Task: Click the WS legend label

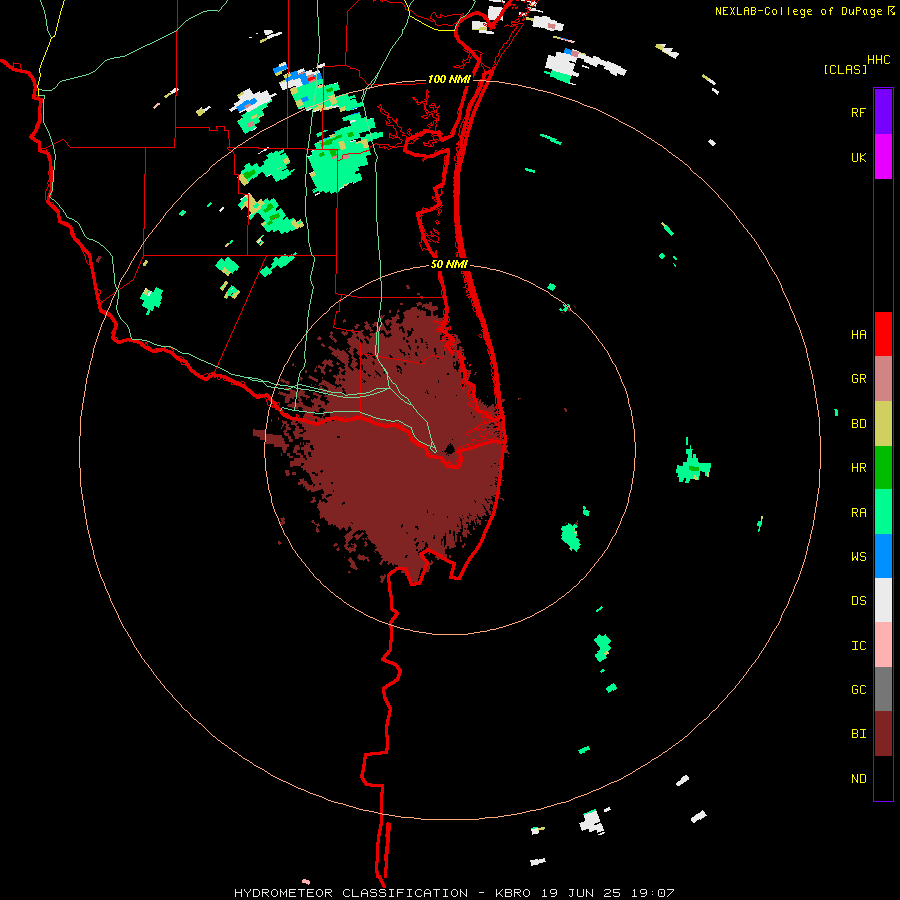Action: pos(858,557)
